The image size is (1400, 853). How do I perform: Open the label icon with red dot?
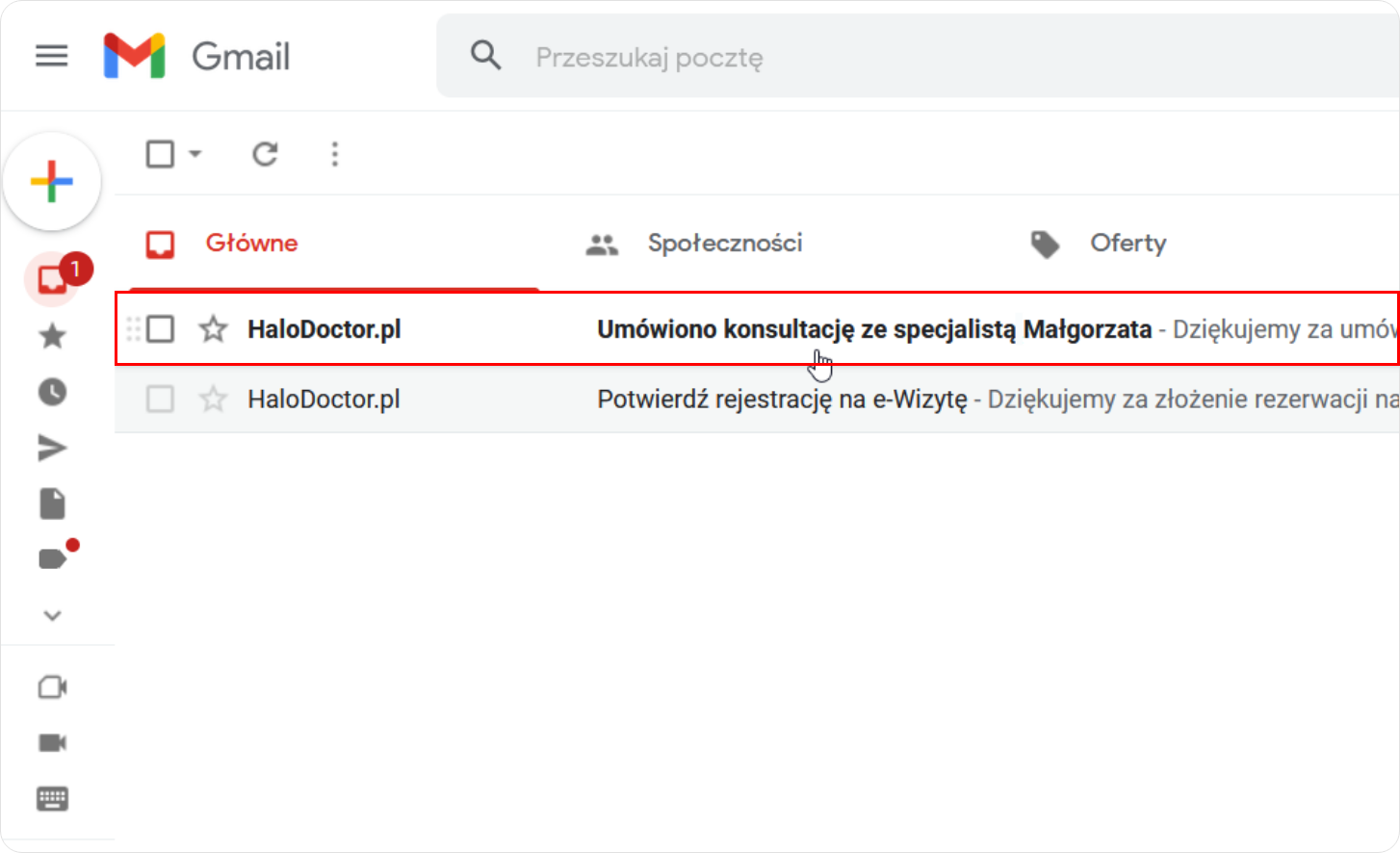coord(53,558)
